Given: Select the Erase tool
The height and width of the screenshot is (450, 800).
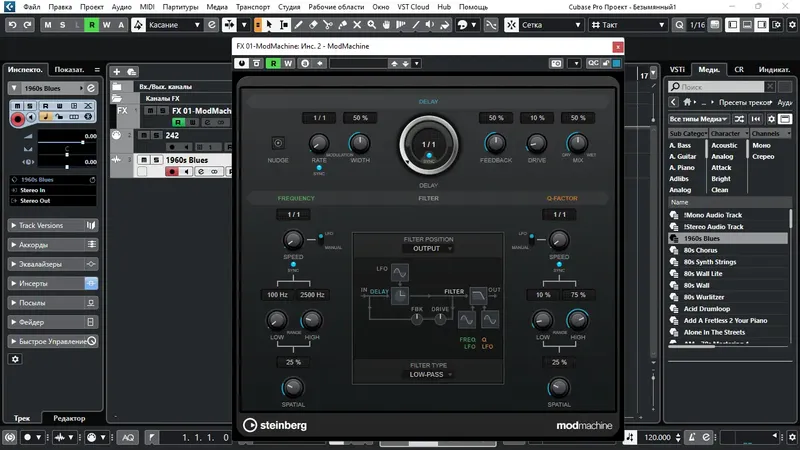Looking at the screenshot, I should click(314, 24).
